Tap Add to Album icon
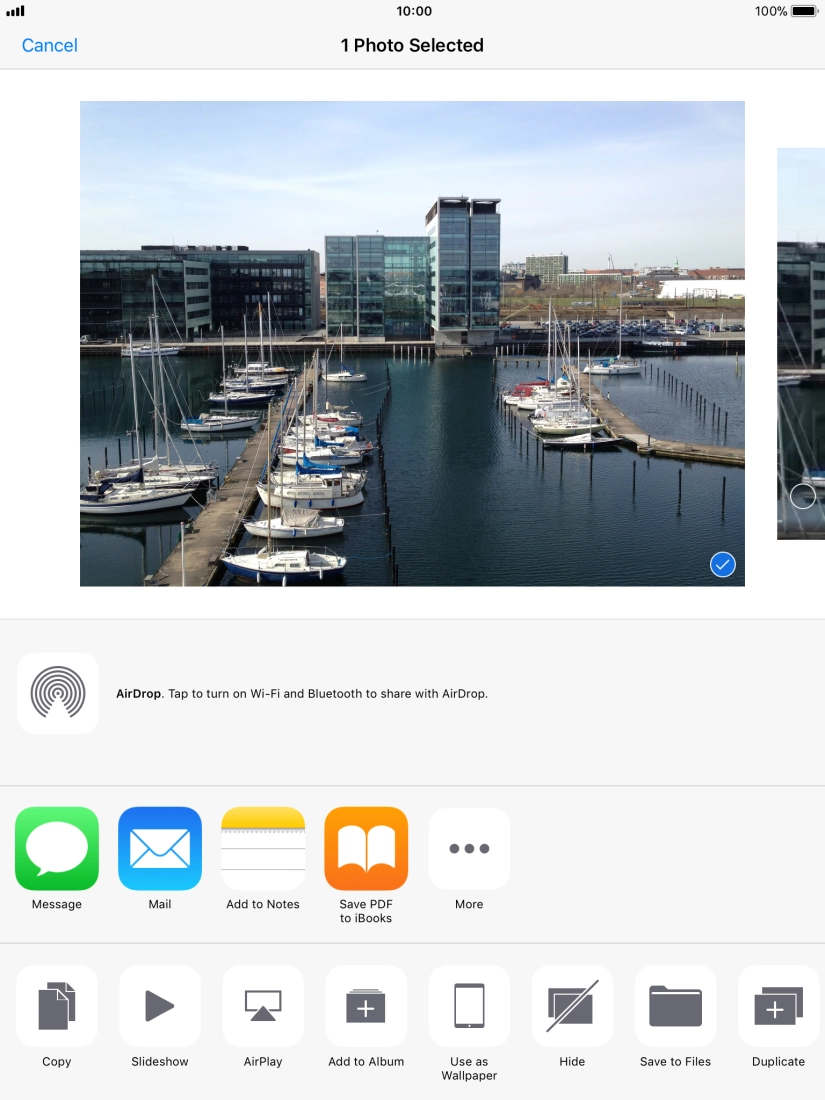 pos(366,1006)
